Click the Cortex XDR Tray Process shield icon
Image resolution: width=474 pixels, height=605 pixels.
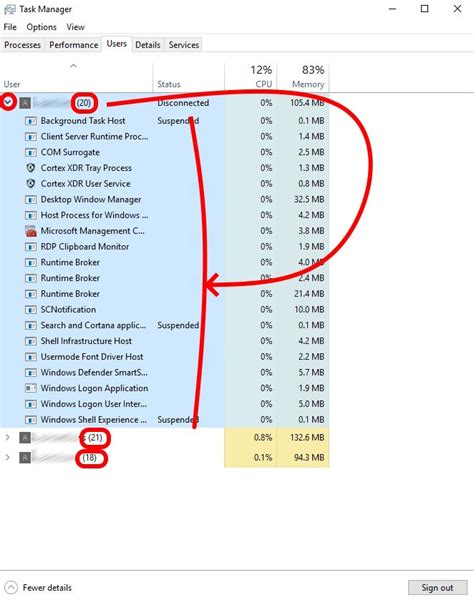pyautogui.click(x=30, y=168)
